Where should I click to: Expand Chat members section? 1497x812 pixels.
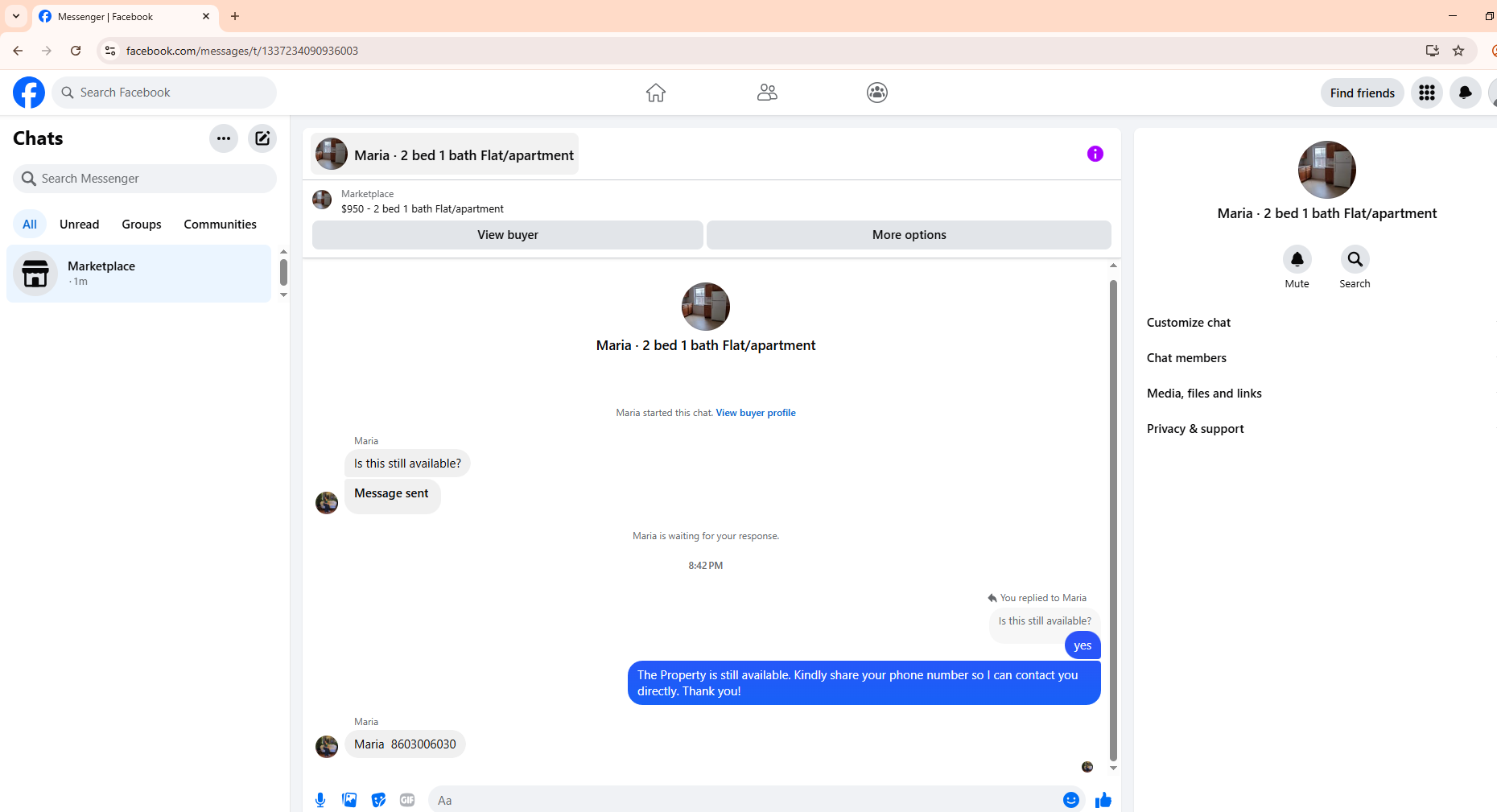point(1187,358)
